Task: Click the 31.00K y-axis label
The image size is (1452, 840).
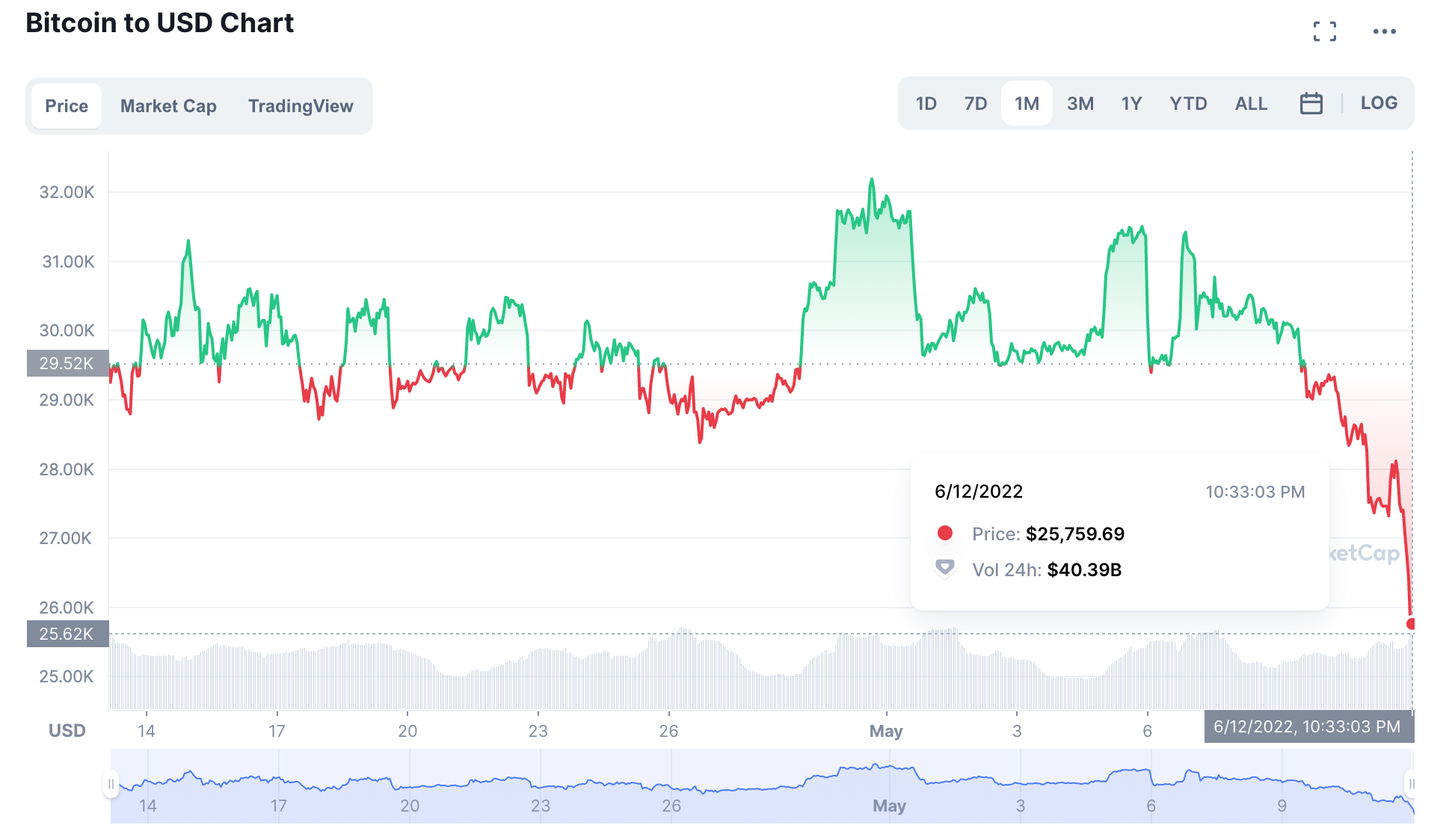Action: [69, 262]
